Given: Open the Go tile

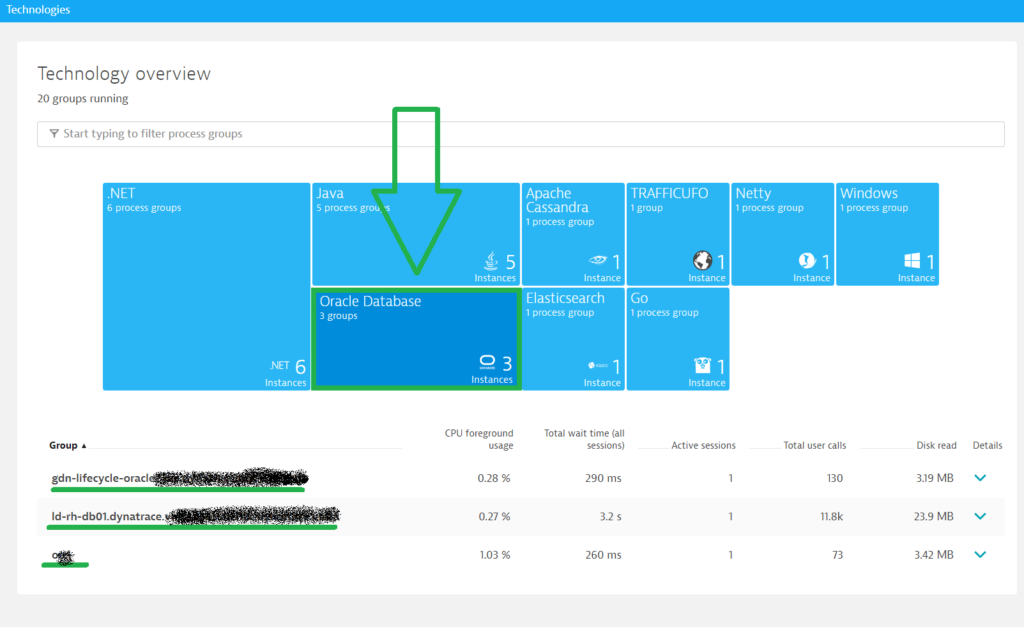Looking at the screenshot, I should coord(678,339).
